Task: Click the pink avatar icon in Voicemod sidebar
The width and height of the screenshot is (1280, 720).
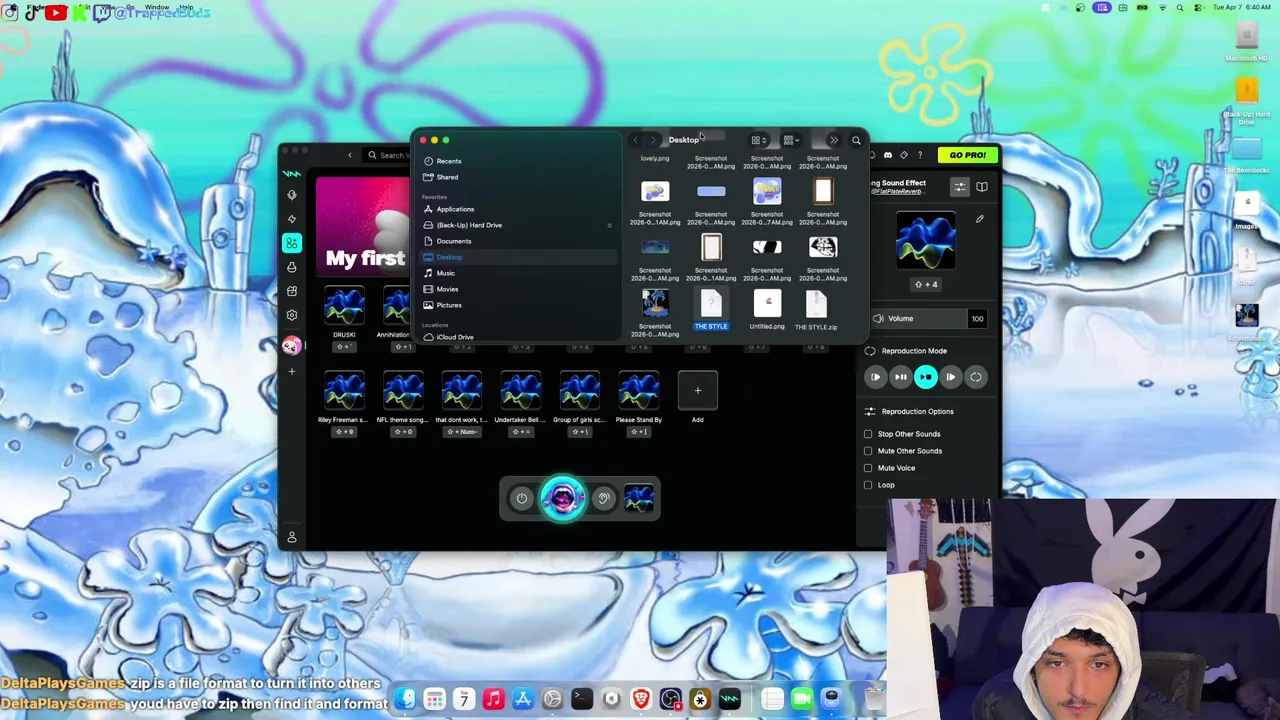Action: 292,346
